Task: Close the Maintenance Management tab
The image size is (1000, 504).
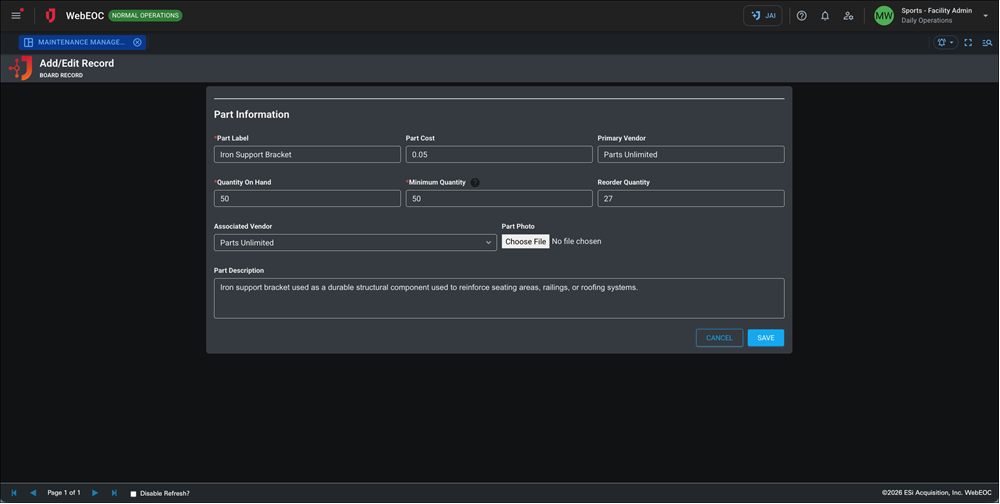Action: tap(138, 43)
